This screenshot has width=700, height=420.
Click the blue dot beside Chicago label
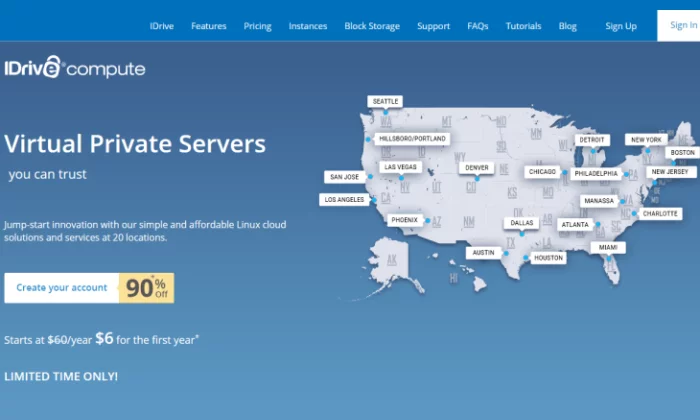(x=565, y=172)
